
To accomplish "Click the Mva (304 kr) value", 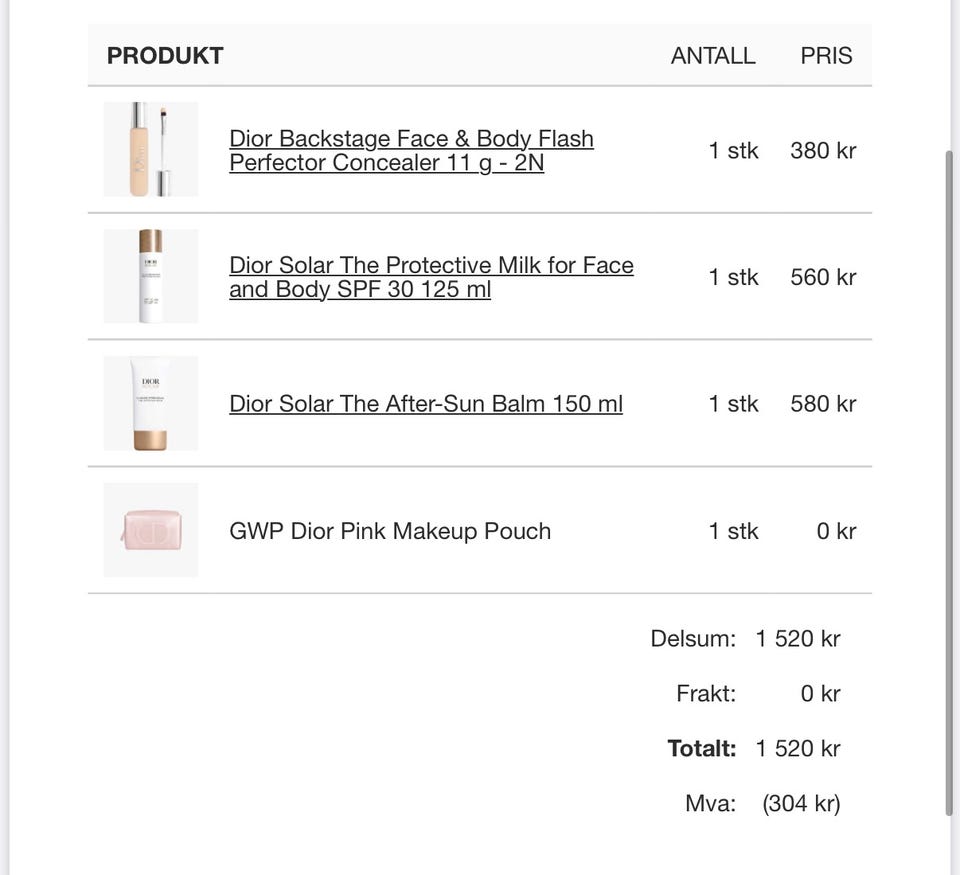I will [x=801, y=803].
